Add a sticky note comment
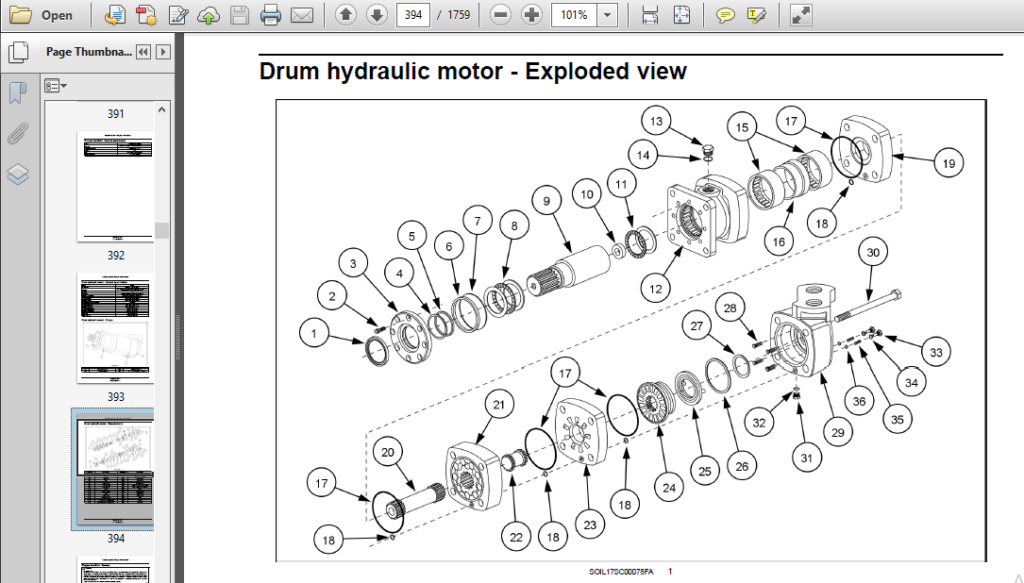This screenshot has width=1024, height=583. pos(725,15)
